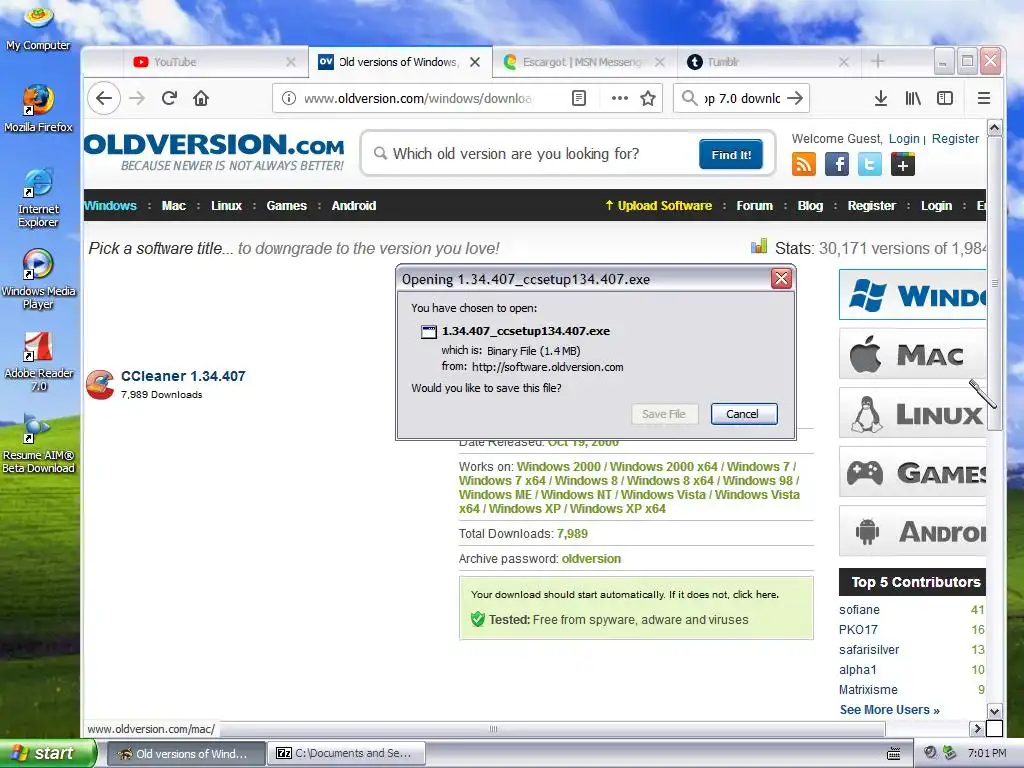
Task: Click the Mac sidebar banner
Action: (912, 354)
